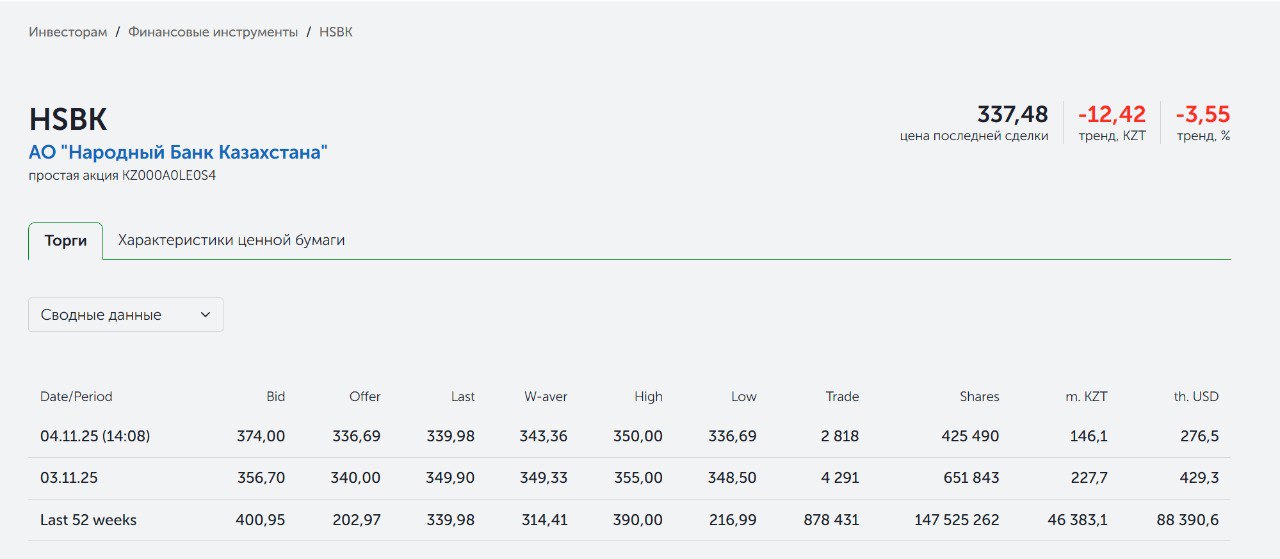Select the 03.11.25 table row
The width and height of the screenshot is (1280, 559).
point(69,478)
